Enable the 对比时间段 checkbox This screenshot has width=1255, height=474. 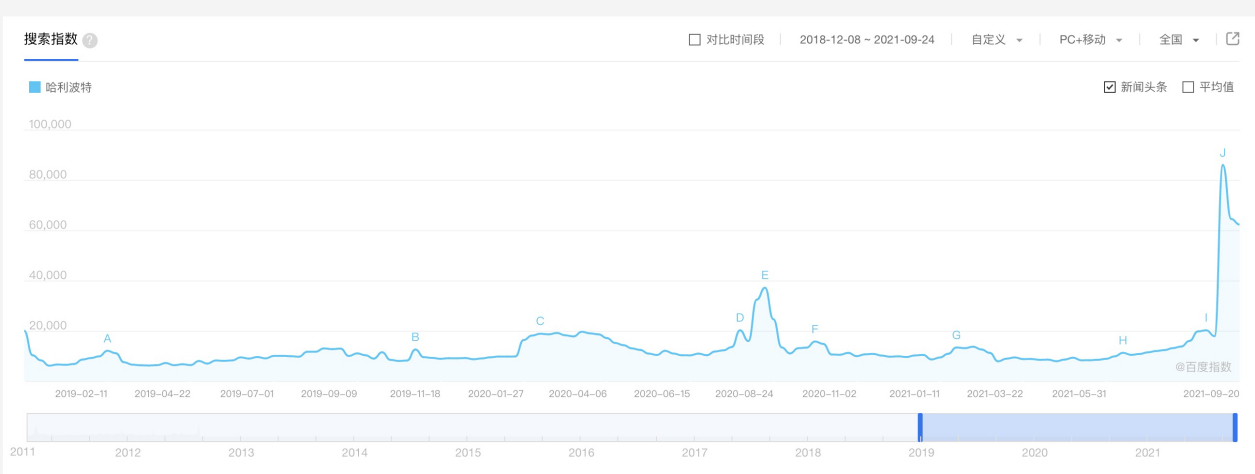[695, 40]
